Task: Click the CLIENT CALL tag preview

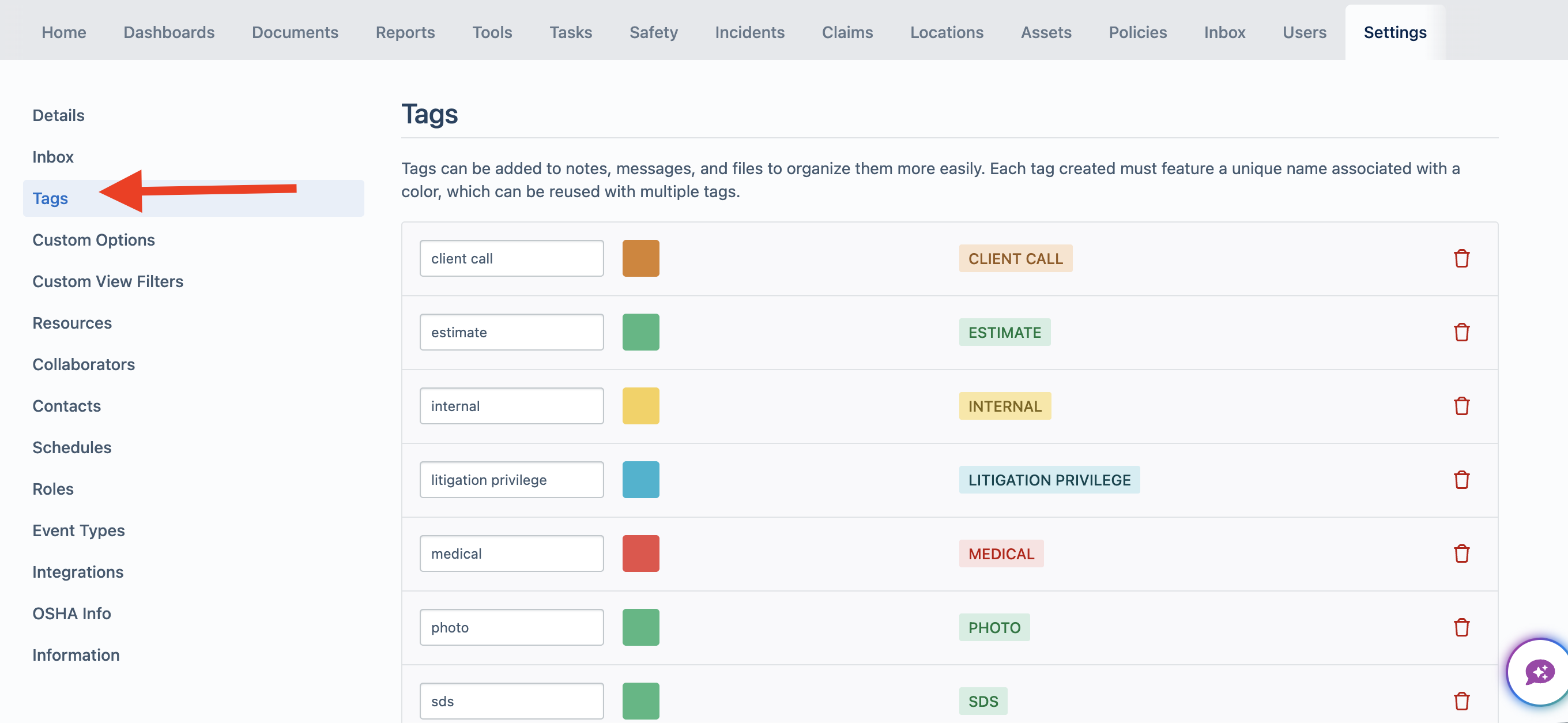Action: (x=1015, y=259)
